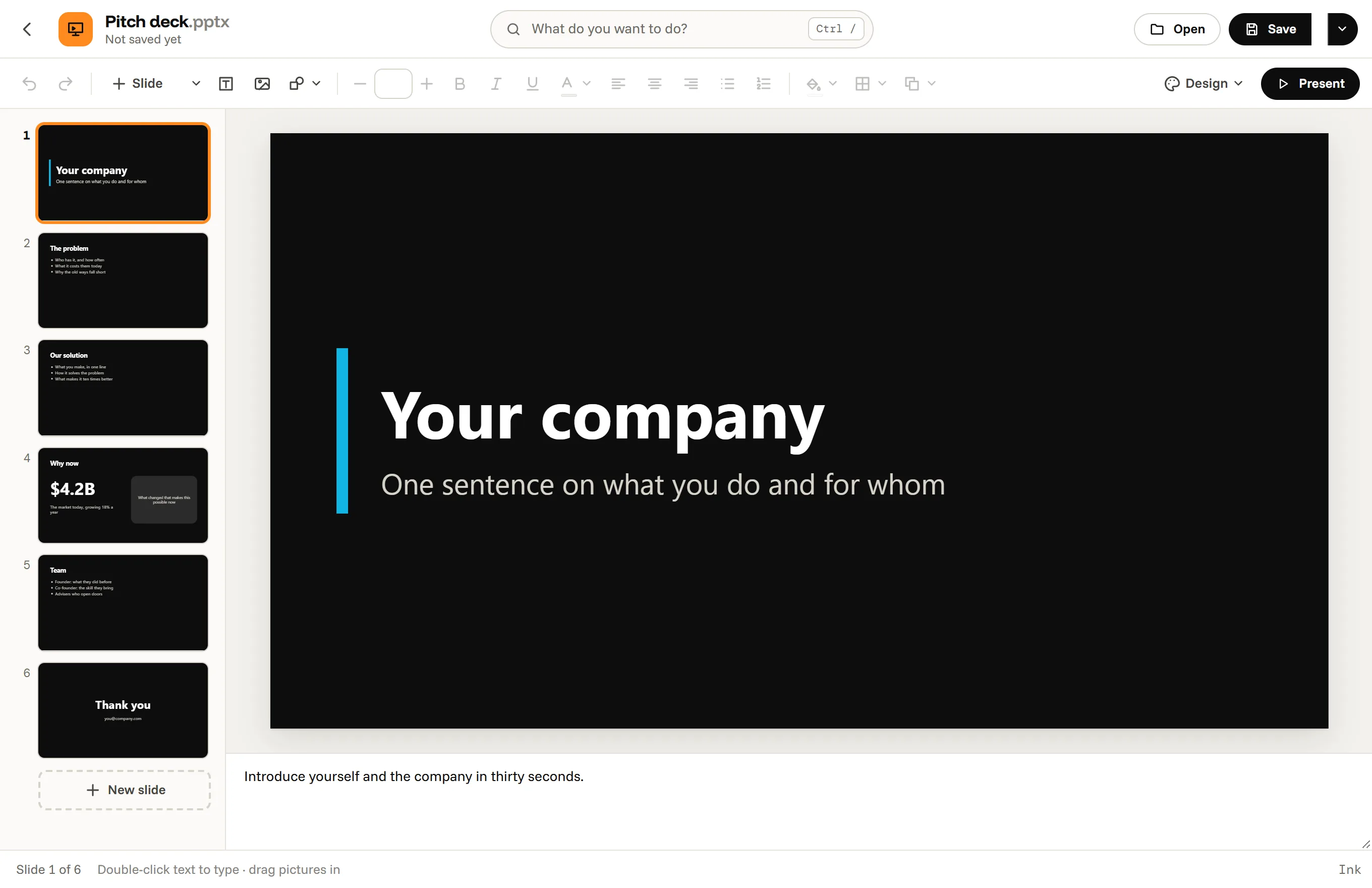Start the slideshow with Present
Image resolution: width=1372 pixels, height=888 pixels.
pyautogui.click(x=1310, y=84)
